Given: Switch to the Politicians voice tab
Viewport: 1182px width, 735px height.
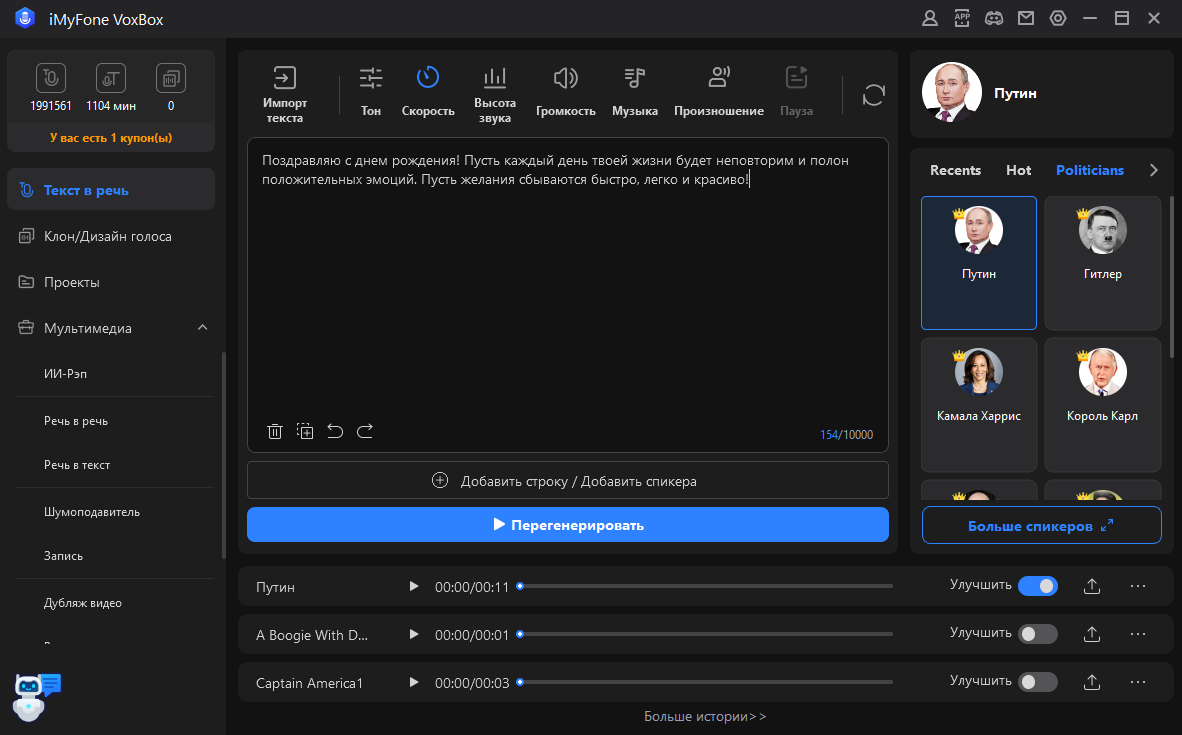Looking at the screenshot, I should (x=1089, y=170).
